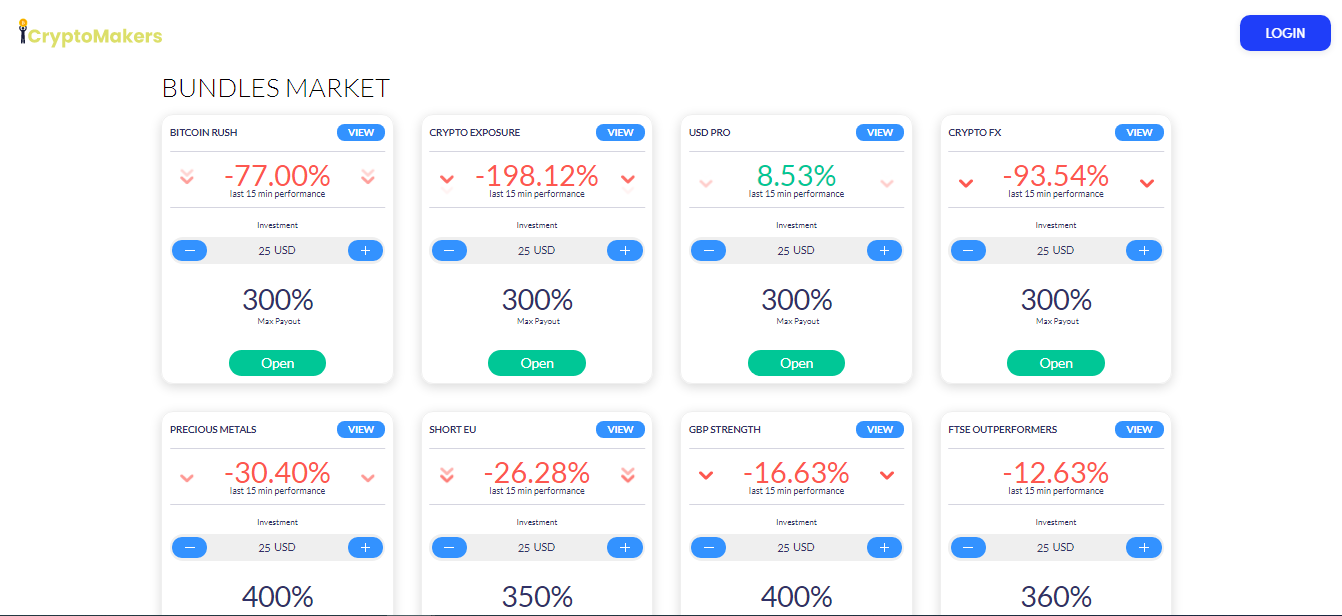Click the Precious Metals 25 USD investment field

point(277,547)
